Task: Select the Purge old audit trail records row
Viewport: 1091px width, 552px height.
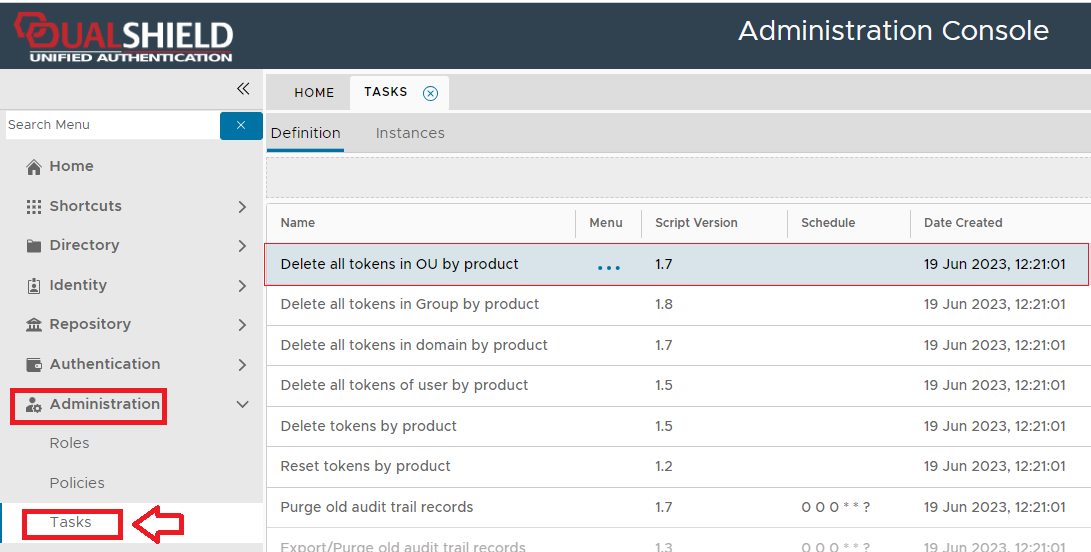Action: click(x=377, y=507)
